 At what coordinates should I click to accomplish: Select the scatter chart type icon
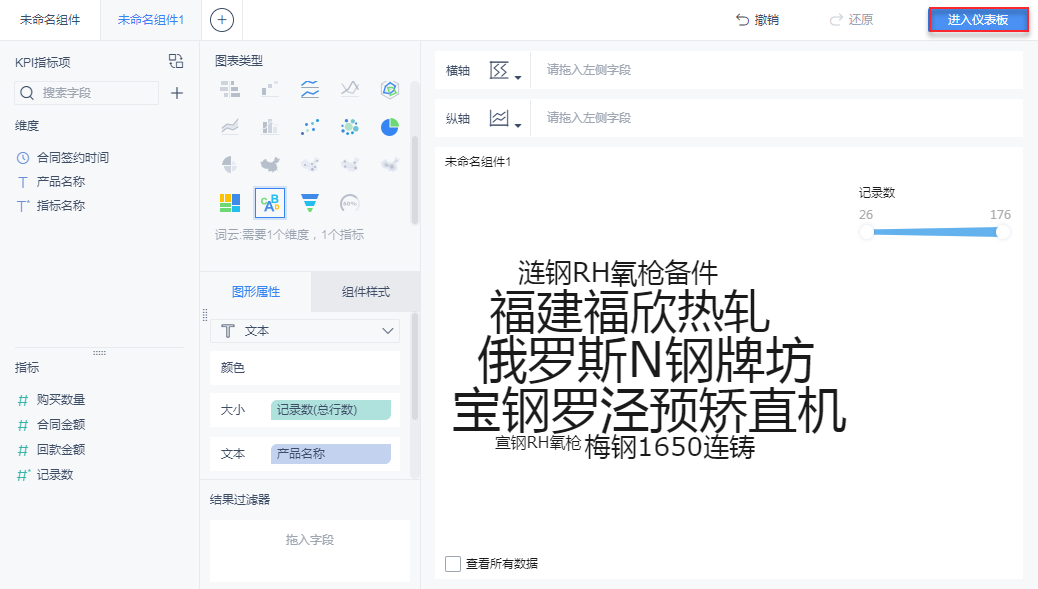pyautogui.click(x=310, y=126)
